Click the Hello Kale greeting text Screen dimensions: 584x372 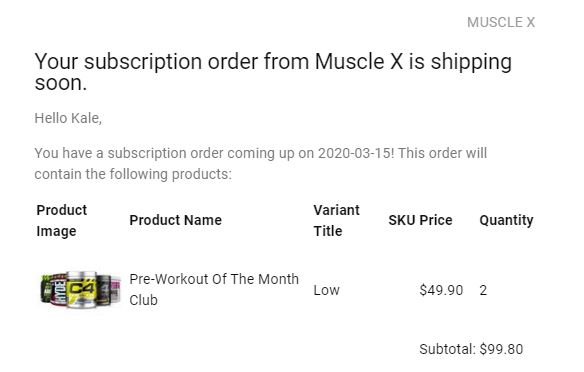pyautogui.click(x=68, y=118)
